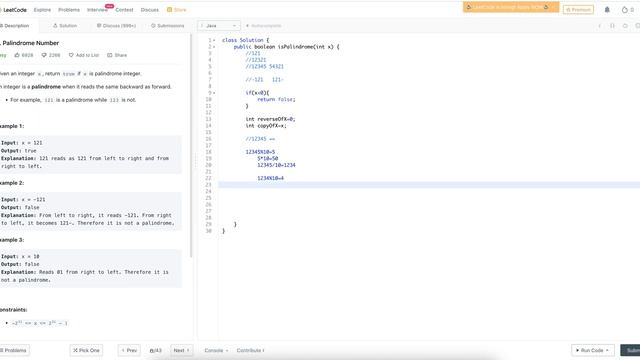Click the editor settings icon in toolbar
This screenshot has width=640, height=360.
tap(638, 26)
